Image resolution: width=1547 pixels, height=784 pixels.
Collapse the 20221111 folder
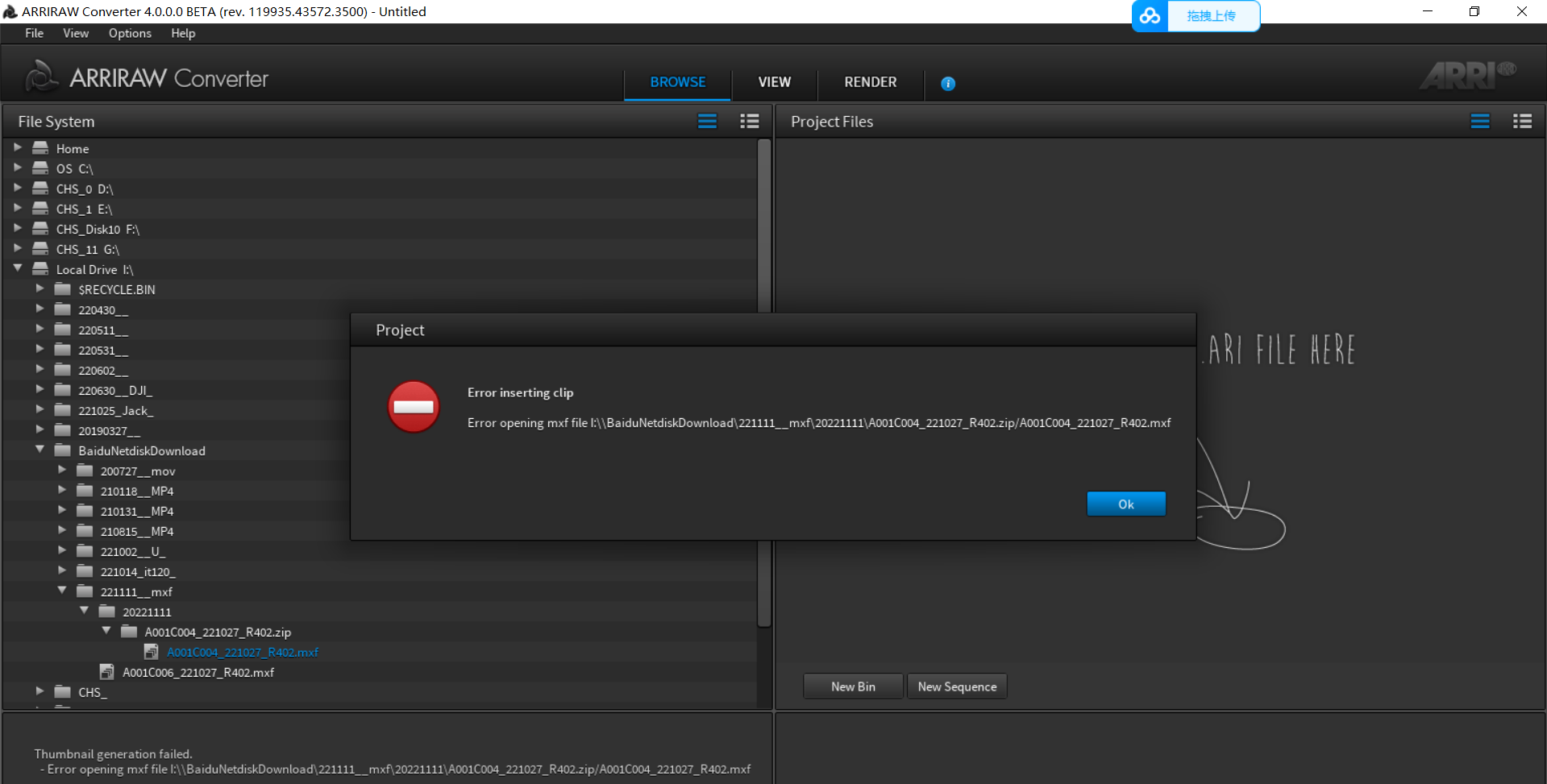[84, 611]
